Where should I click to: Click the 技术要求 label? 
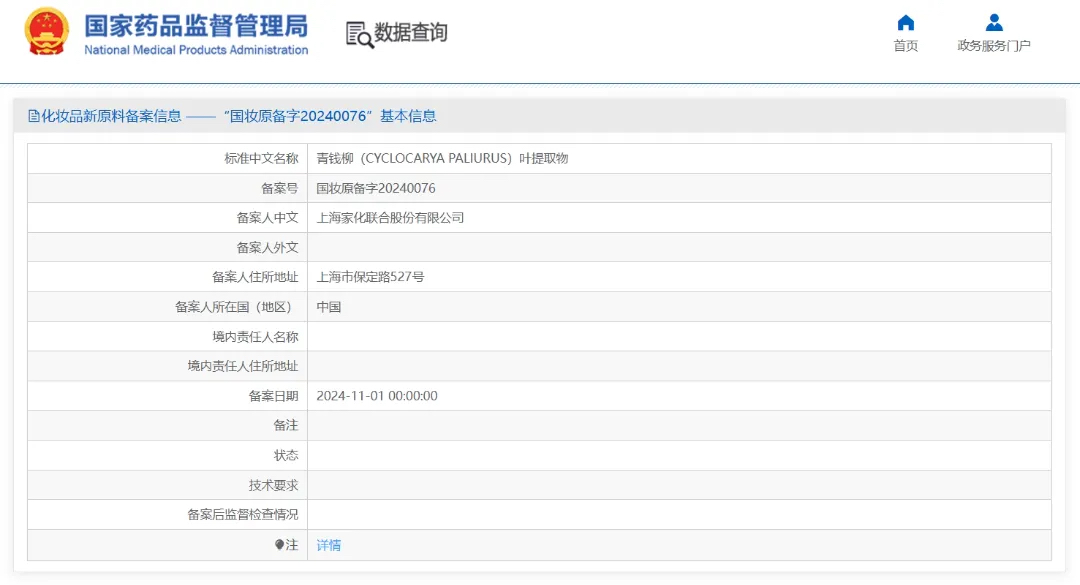click(273, 485)
